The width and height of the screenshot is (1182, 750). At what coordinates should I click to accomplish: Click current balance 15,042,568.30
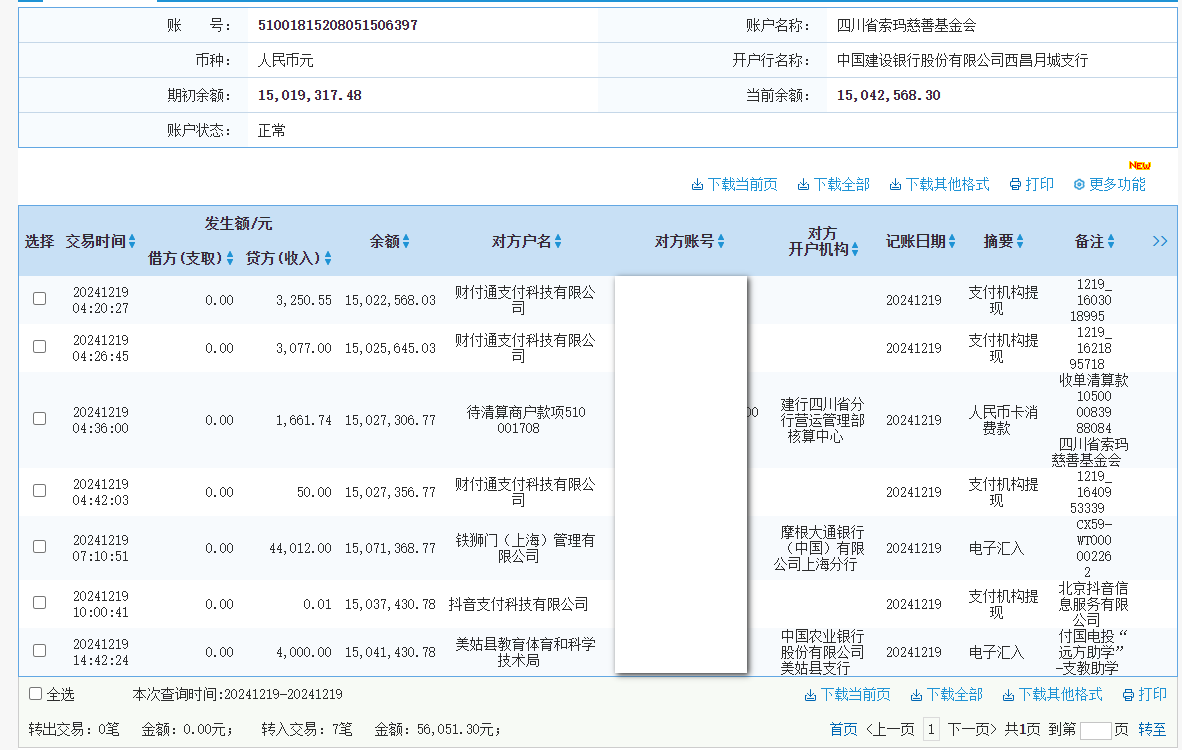[x=889, y=96]
